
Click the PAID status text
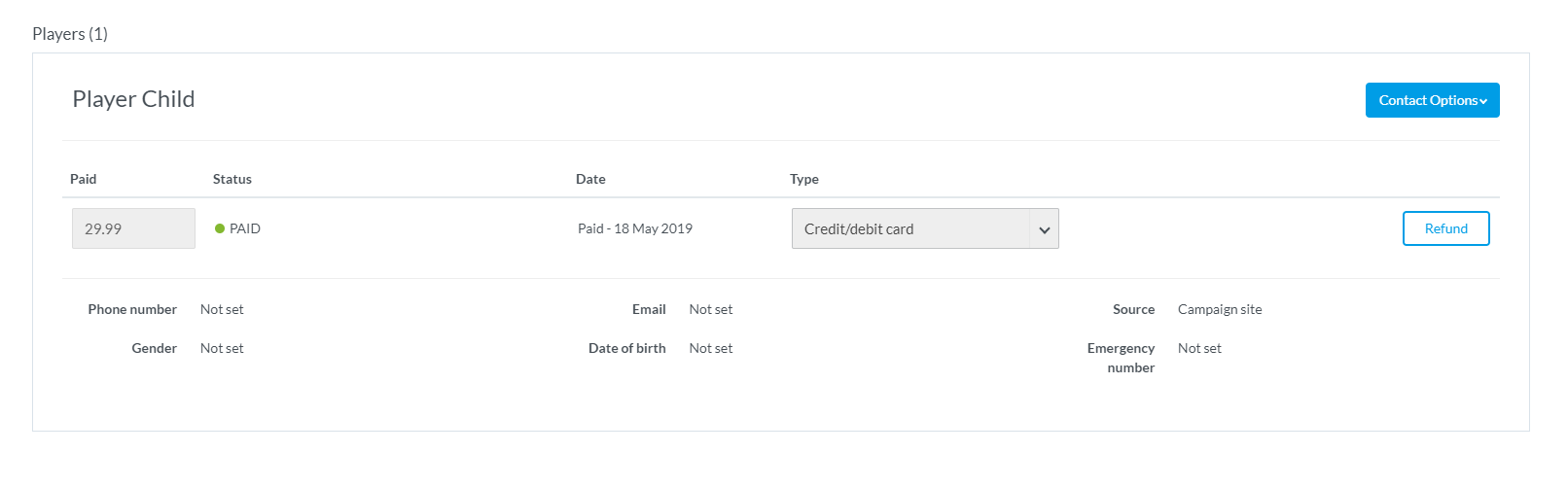(245, 228)
